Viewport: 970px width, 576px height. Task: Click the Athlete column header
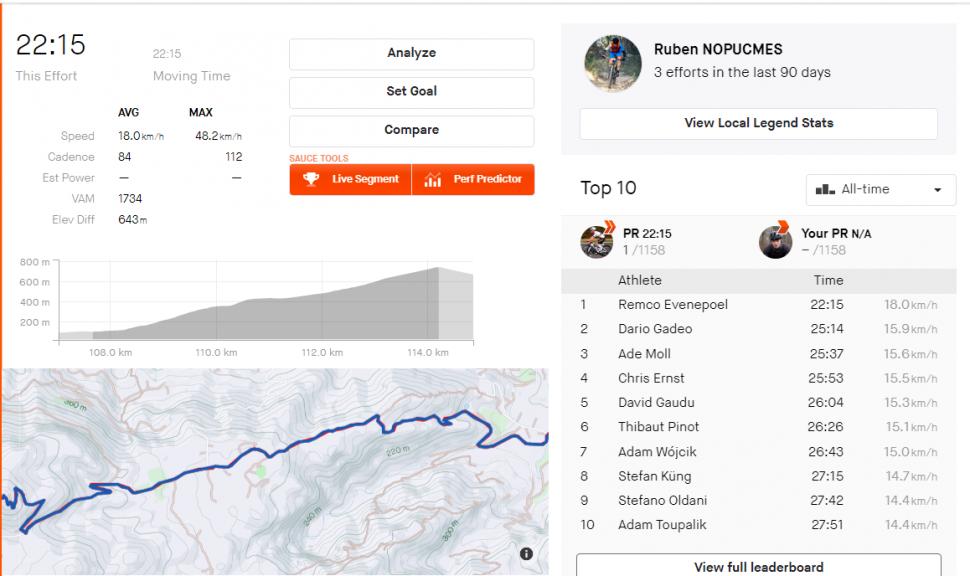click(x=640, y=280)
